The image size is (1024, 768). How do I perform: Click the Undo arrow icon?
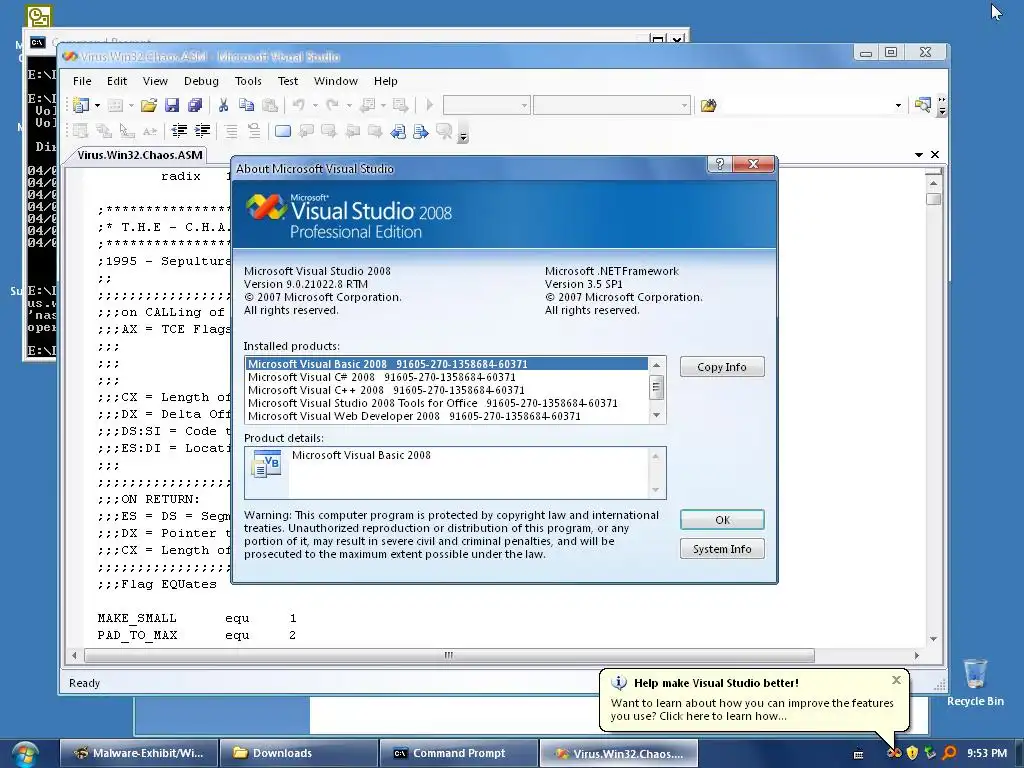tap(299, 105)
